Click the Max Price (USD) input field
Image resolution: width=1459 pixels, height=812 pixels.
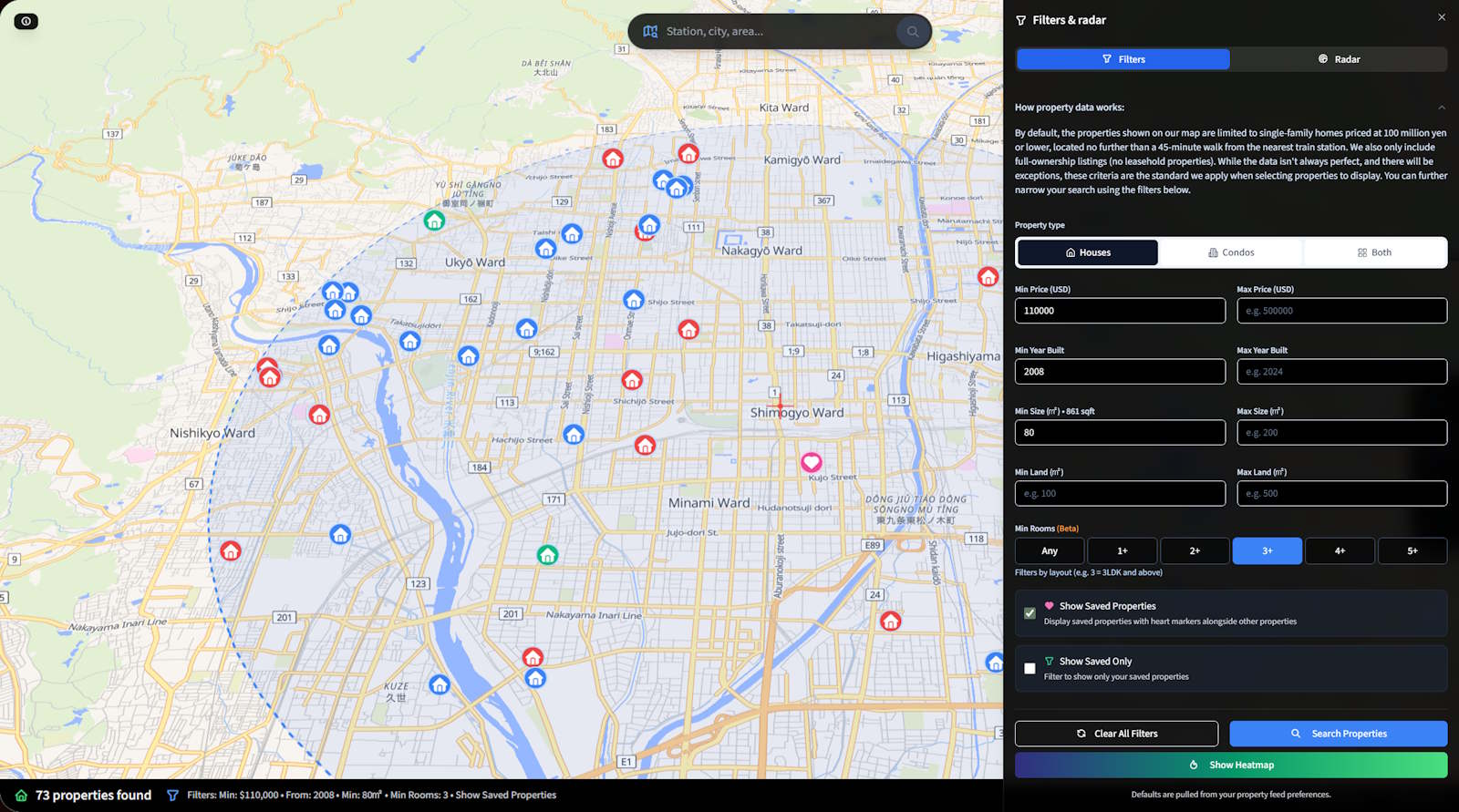[1340, 311]
